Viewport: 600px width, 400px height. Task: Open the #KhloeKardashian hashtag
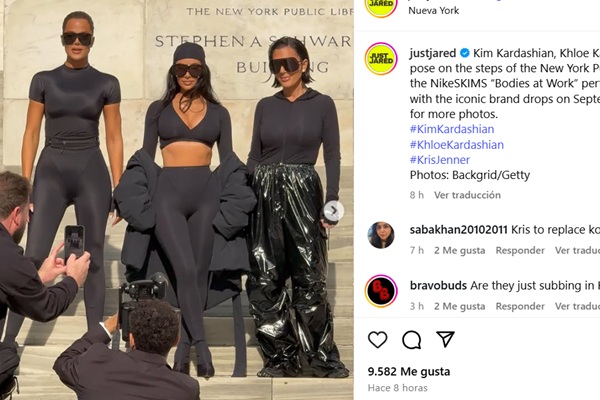[x=457, y=145]
